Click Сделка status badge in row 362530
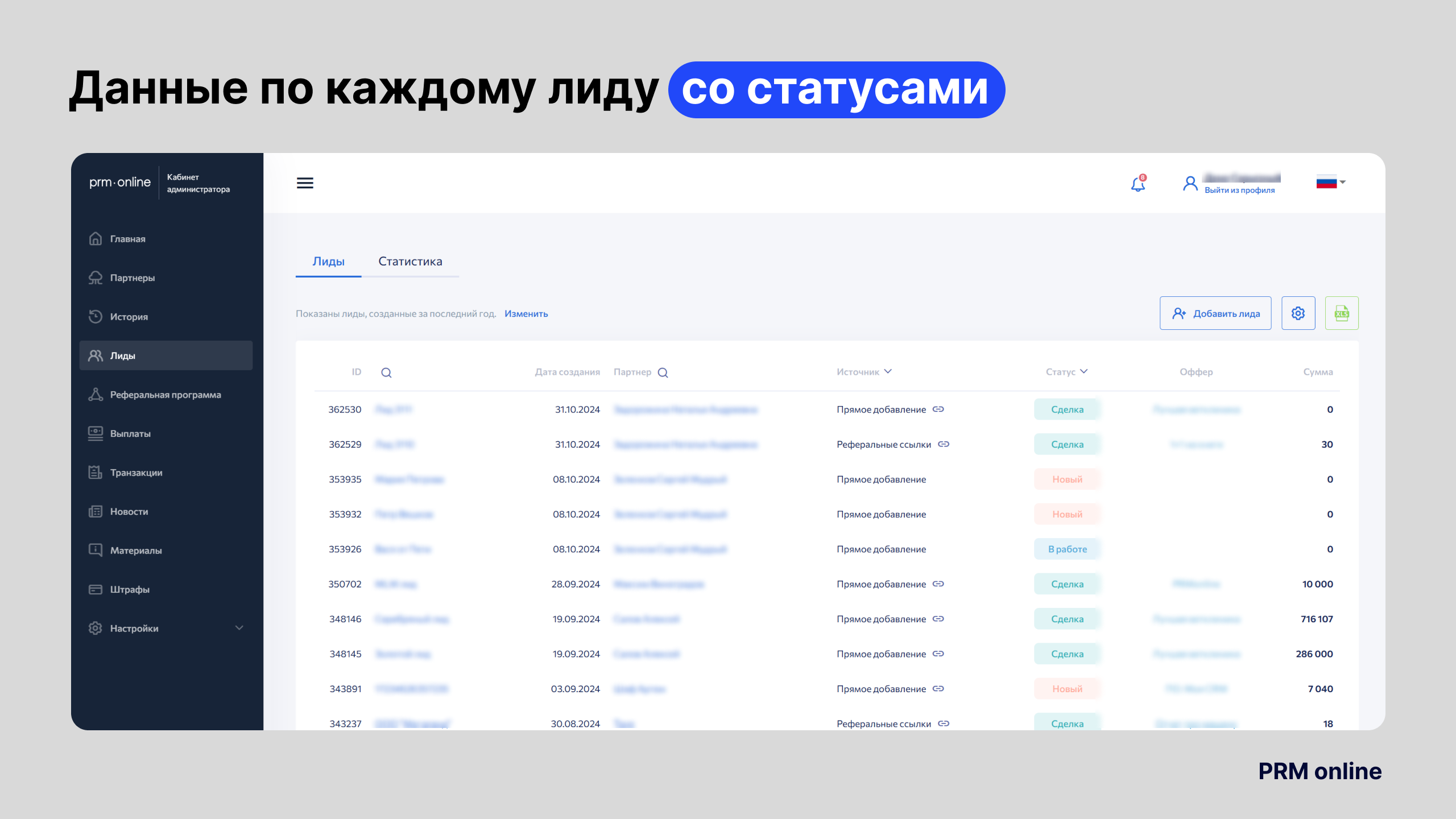The image size is (1456, 819). pos(1068,409)
